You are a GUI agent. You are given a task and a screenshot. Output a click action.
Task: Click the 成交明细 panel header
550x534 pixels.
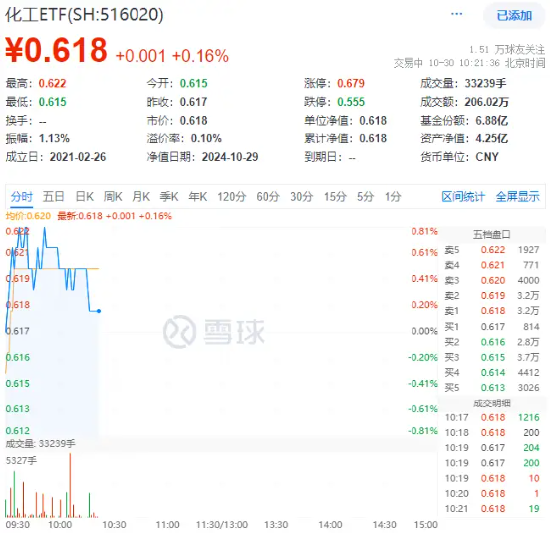491,403
